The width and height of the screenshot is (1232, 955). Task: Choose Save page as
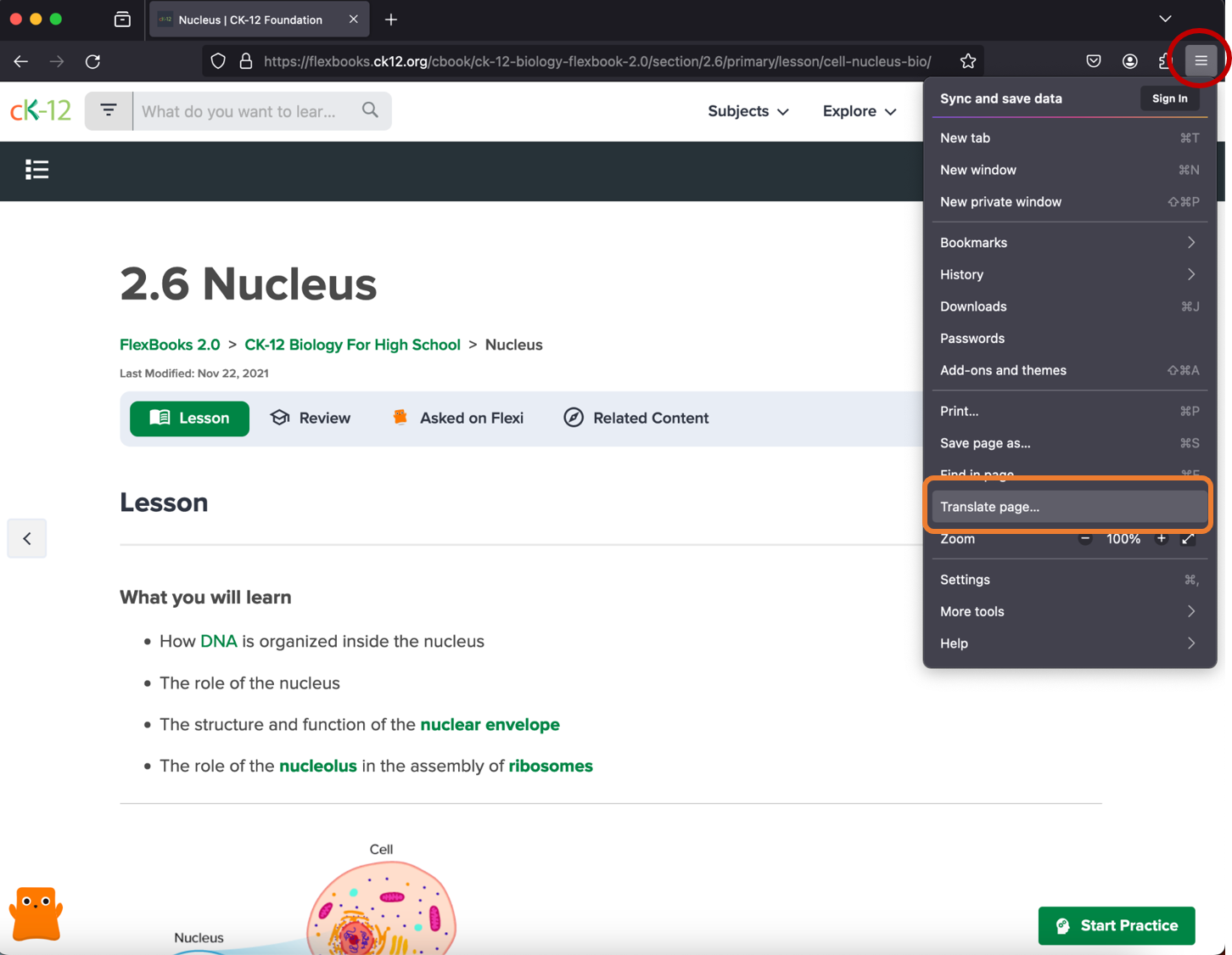coord(1069,443)
